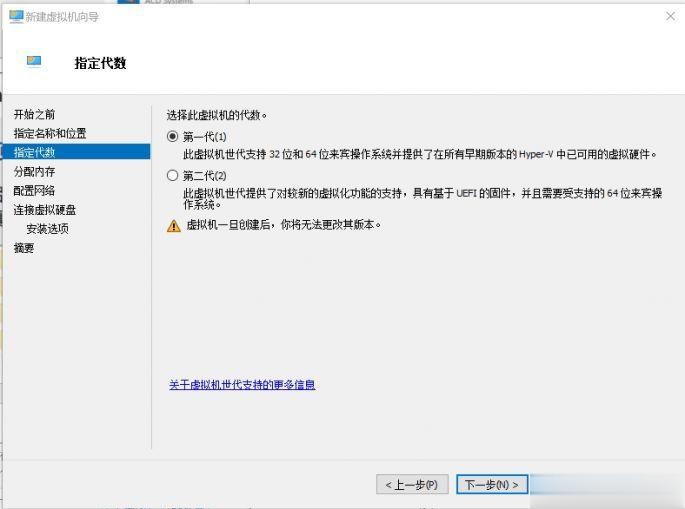
Task: Click the 选择此虚拟机的代数 instruction text
Action: pyautogui.click(x=217, y=115)
